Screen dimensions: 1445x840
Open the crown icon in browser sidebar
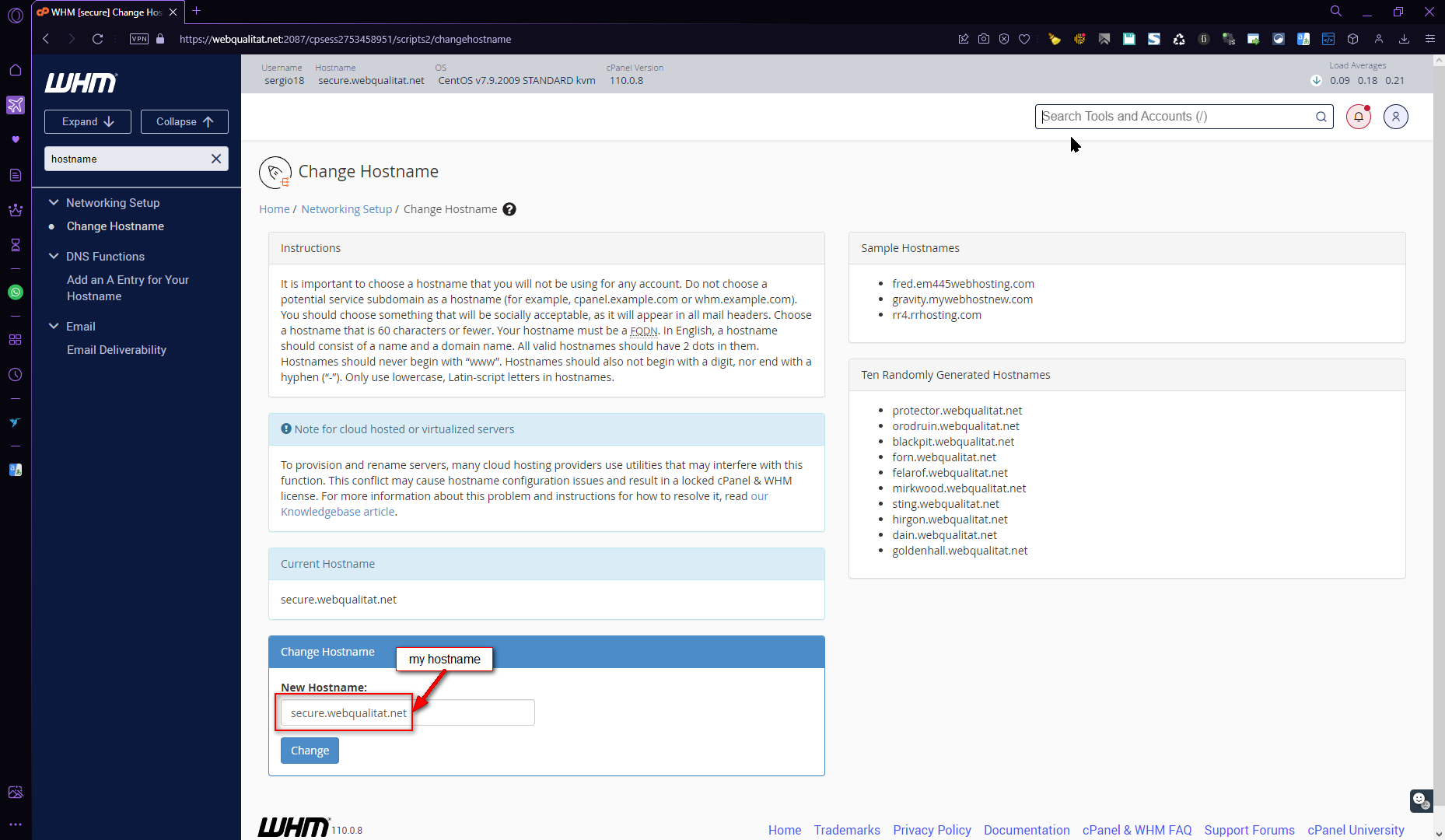coord(16,210)
